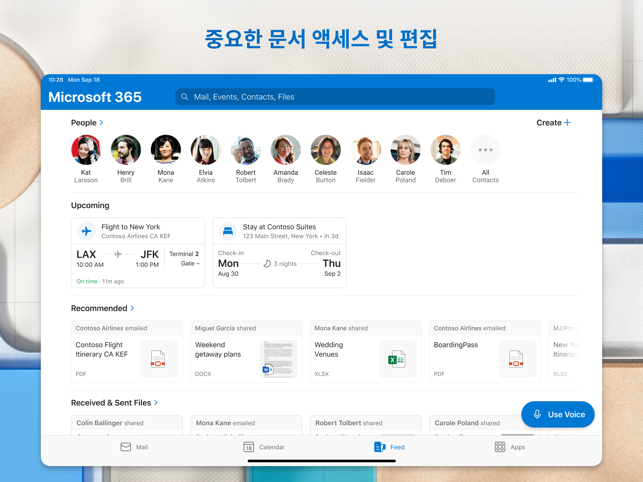Click the Upcoming section heading

pos(90,205)
